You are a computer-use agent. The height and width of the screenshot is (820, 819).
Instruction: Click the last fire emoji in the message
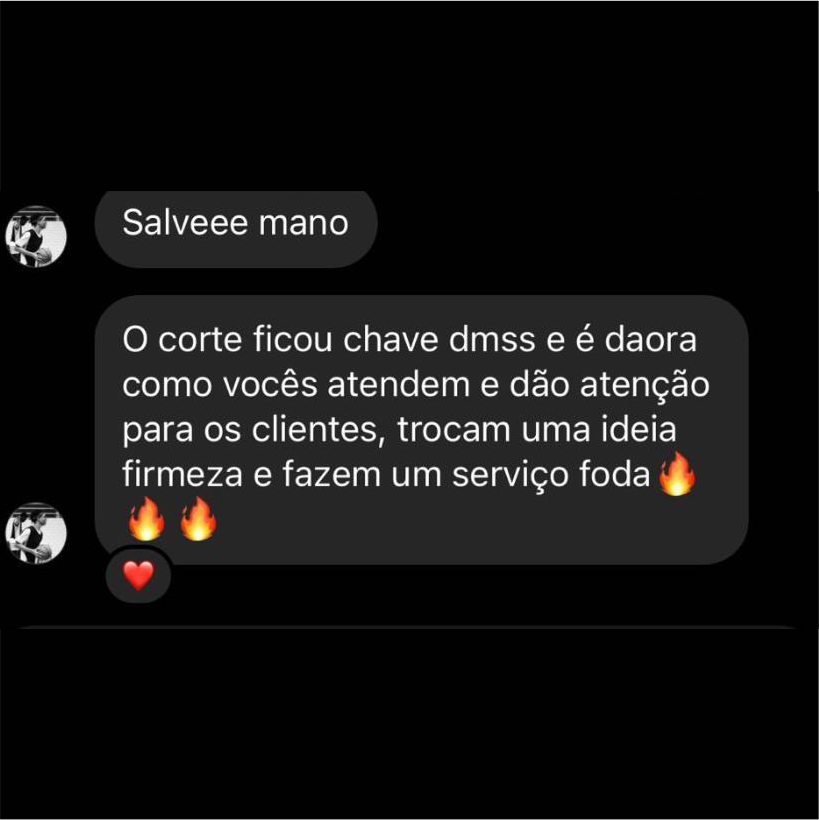pyautogui.click(x=198, y=518)
